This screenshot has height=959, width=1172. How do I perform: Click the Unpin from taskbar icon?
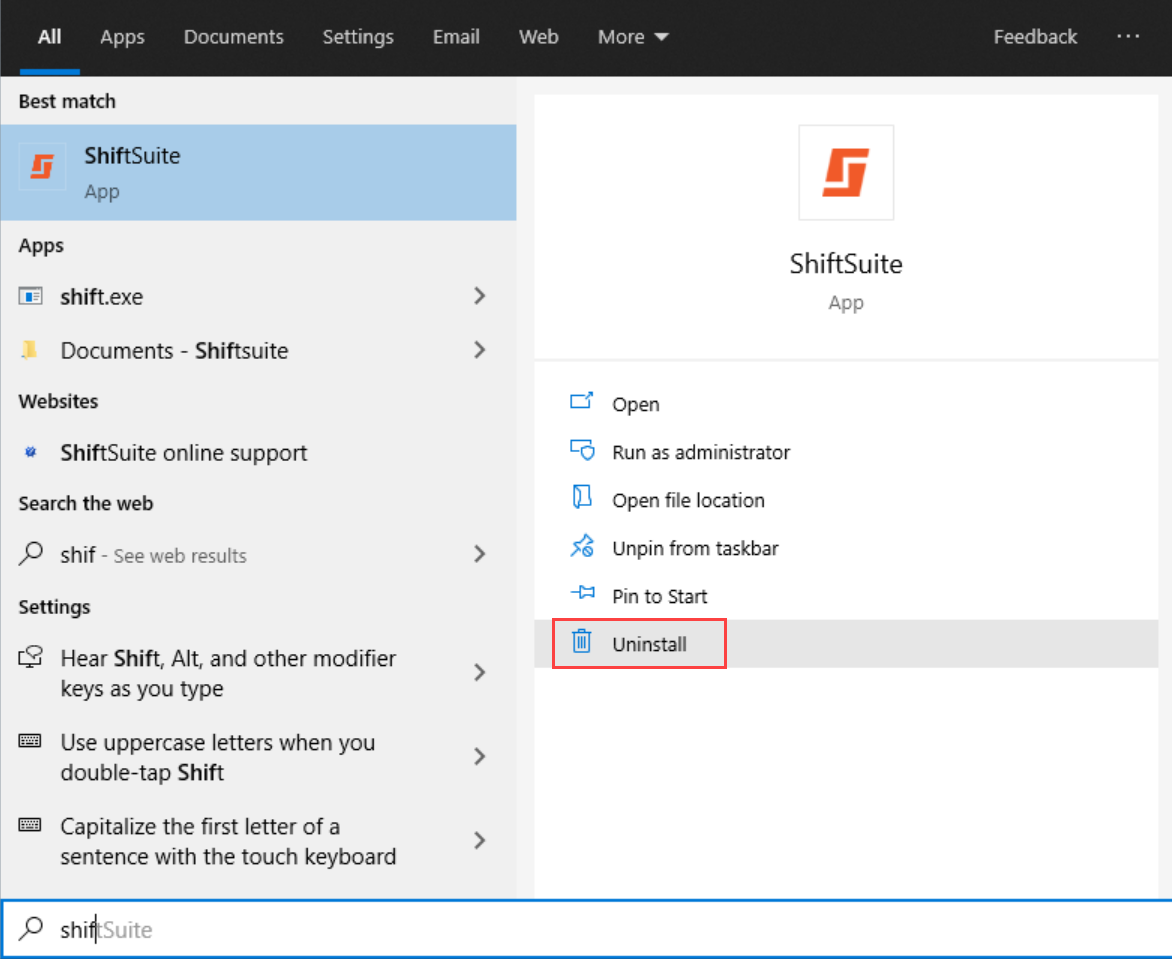[582, 546]
